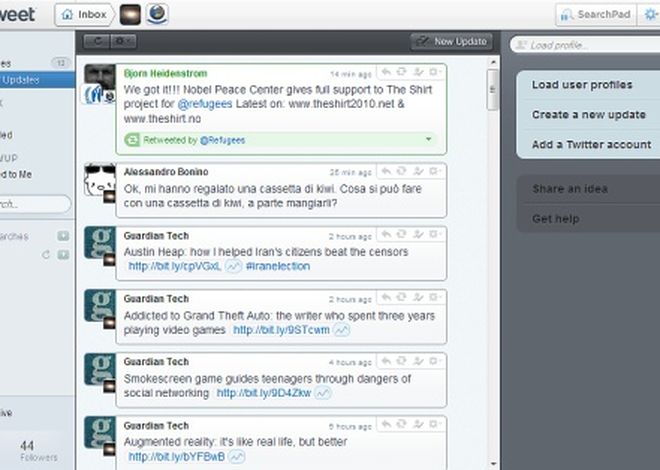Open the stream settings gear dropdown in toolbar
Screen dimensions: 660x470
(123, 41)
